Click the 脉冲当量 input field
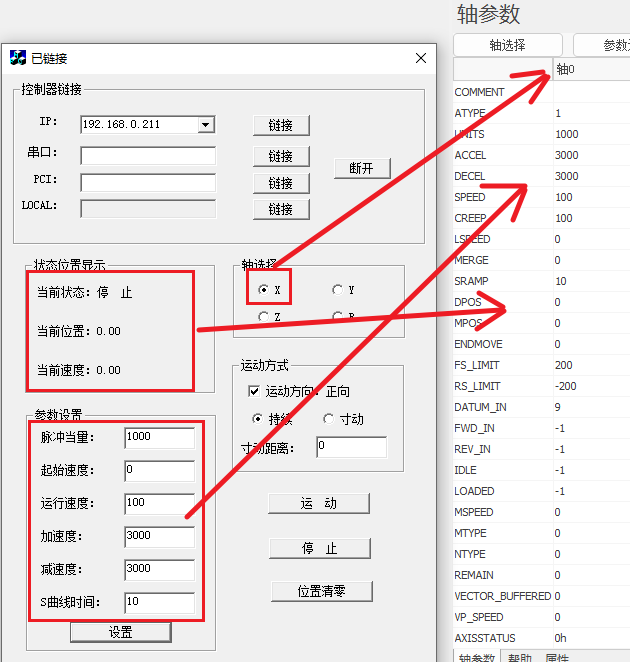 click(x=160, y=438)
